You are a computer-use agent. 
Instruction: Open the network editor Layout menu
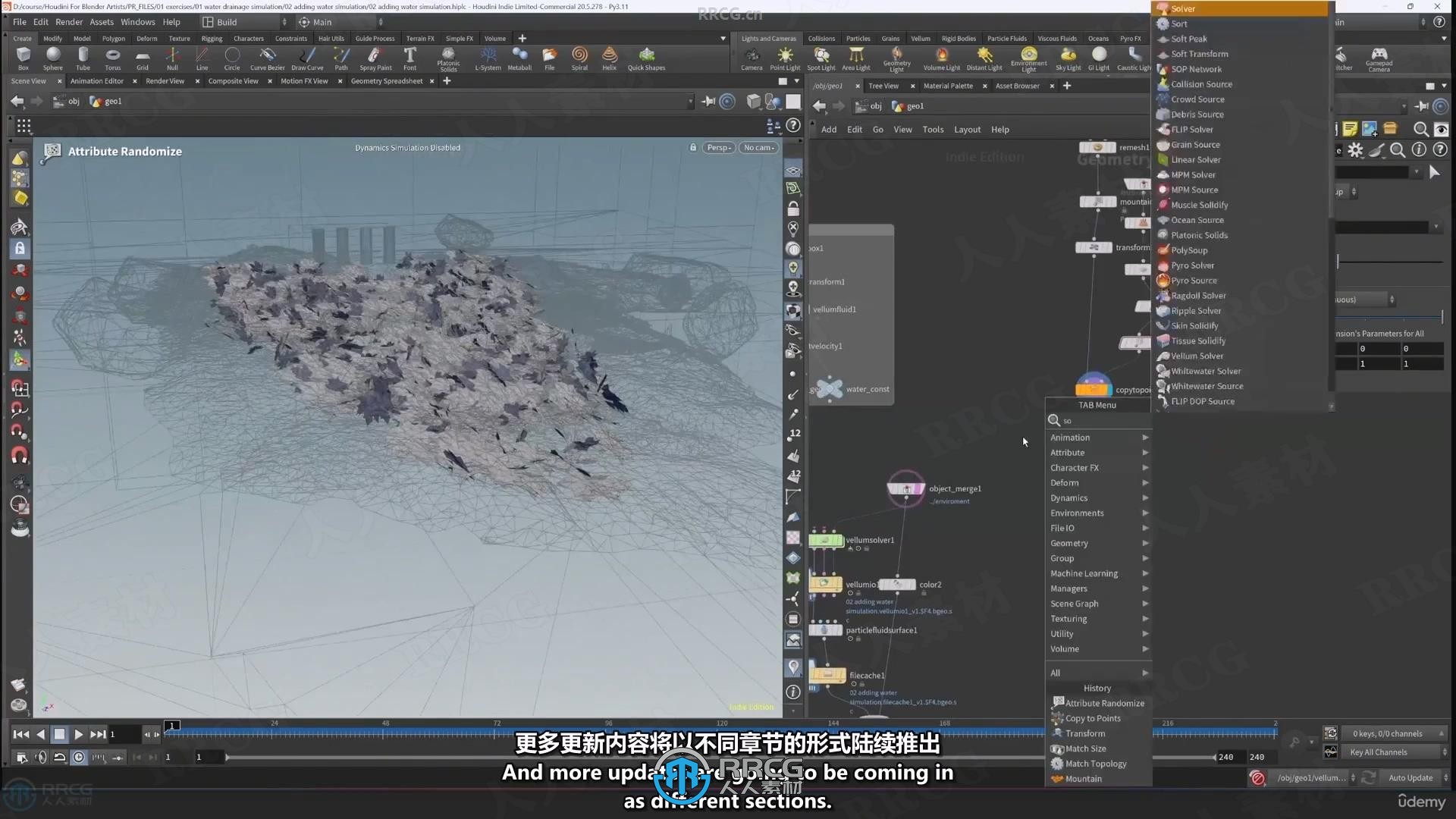coord(967,130)
